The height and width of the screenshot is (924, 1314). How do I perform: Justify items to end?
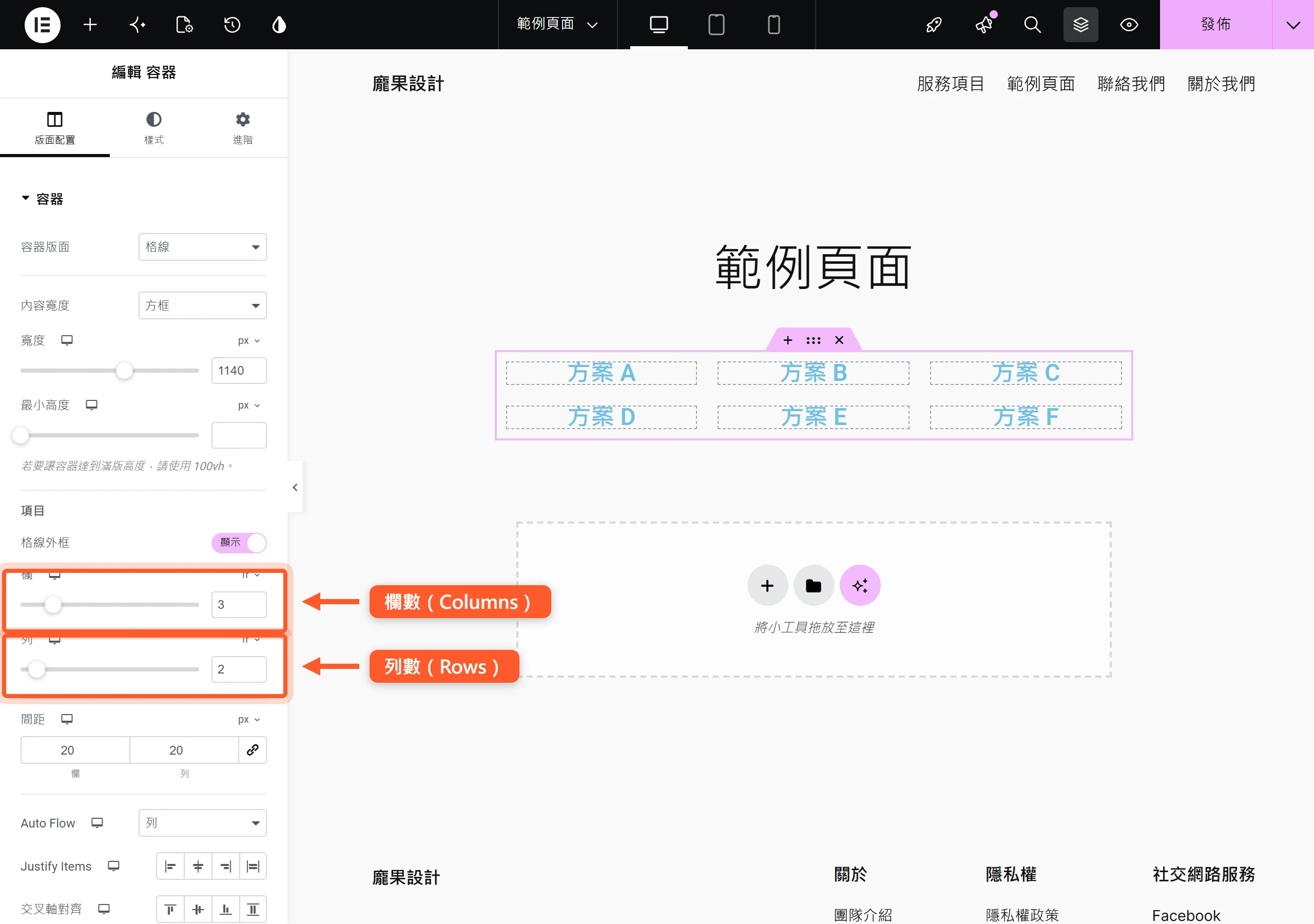225,866
